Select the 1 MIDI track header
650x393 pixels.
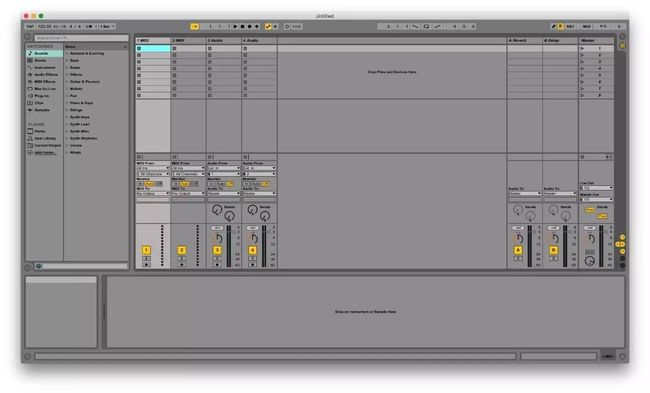tap(153, 41)
